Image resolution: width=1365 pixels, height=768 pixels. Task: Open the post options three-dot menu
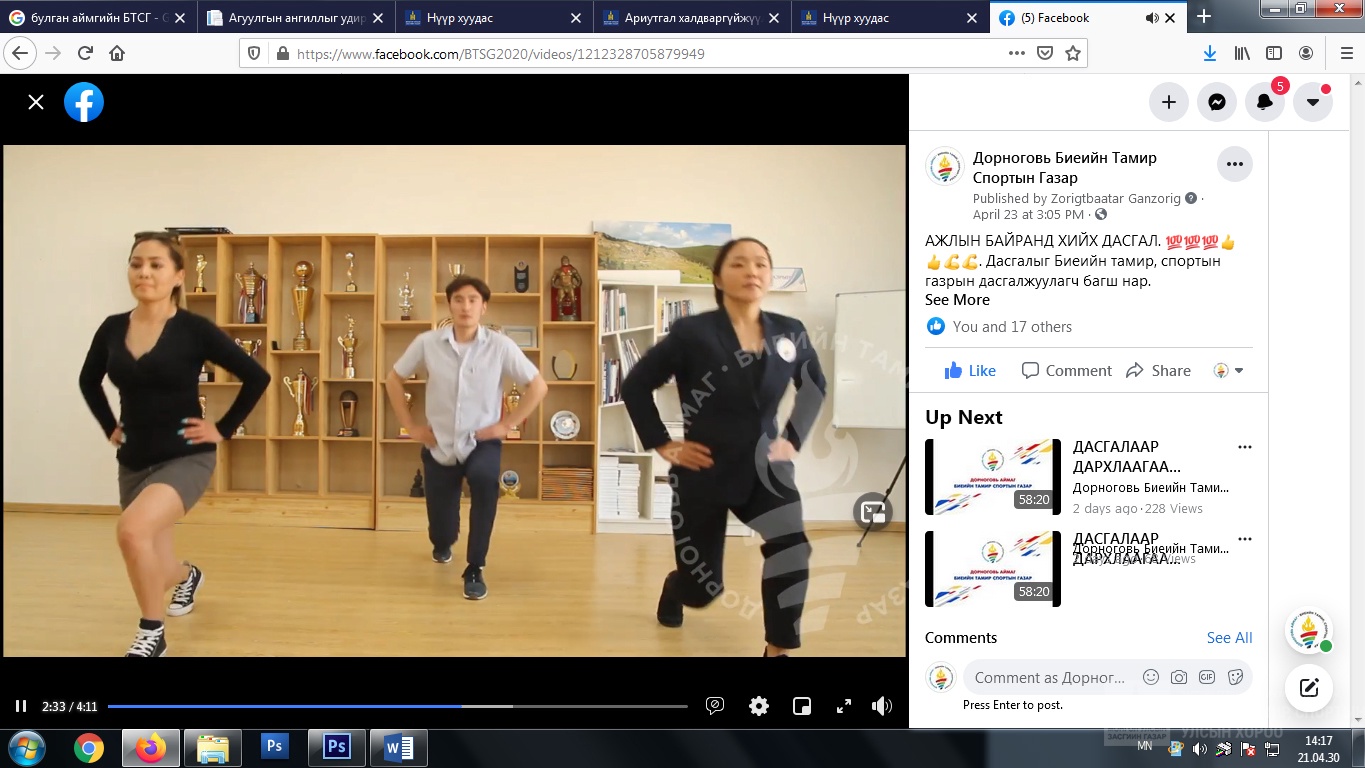point(1235,164)
